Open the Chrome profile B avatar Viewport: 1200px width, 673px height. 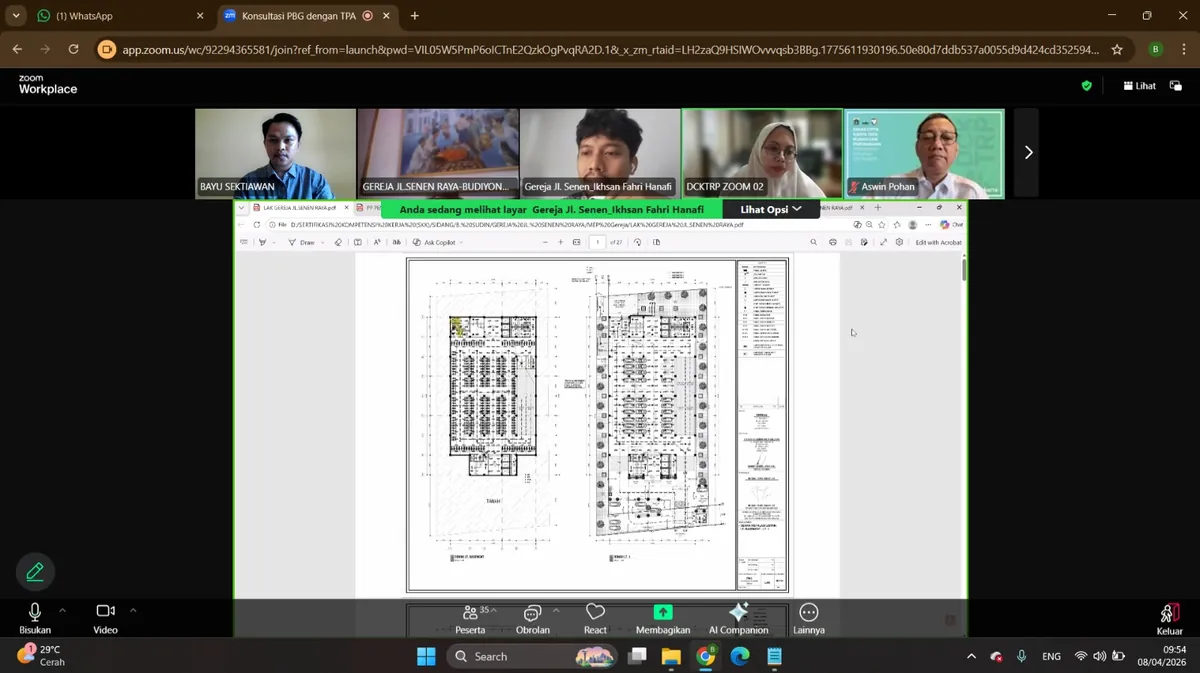point(1156,49)
